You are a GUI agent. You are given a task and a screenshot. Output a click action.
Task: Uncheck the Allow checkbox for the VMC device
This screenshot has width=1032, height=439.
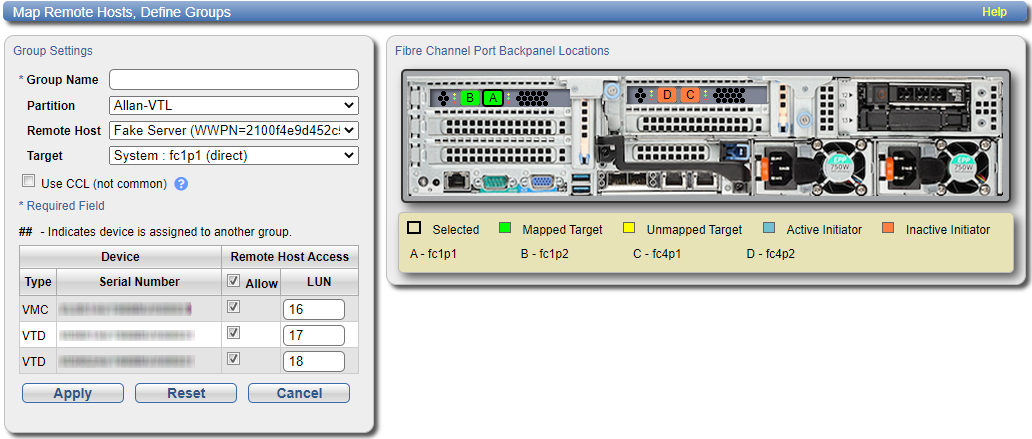point(233,309)
